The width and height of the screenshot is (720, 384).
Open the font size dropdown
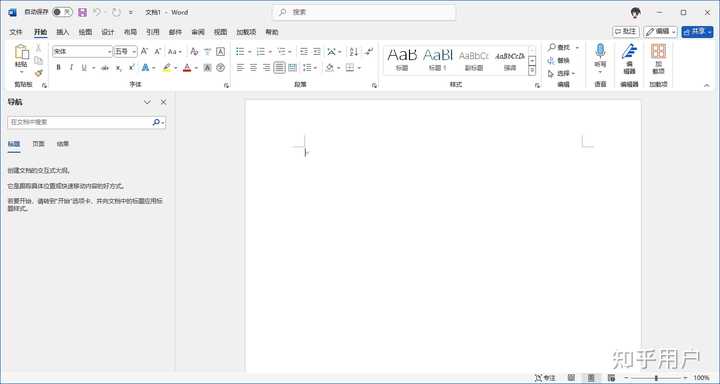pos(134,51)
